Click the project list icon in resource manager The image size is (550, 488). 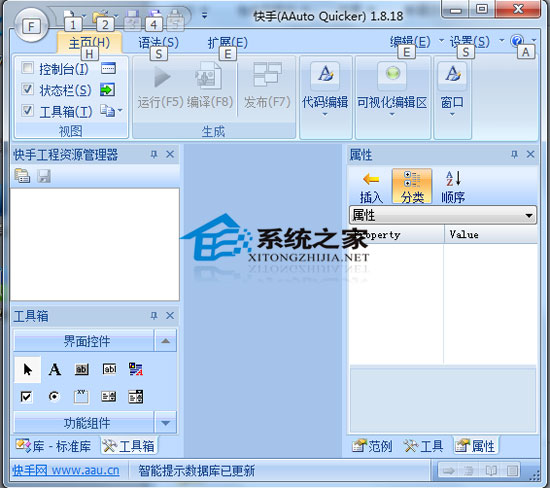click(22, 175)
